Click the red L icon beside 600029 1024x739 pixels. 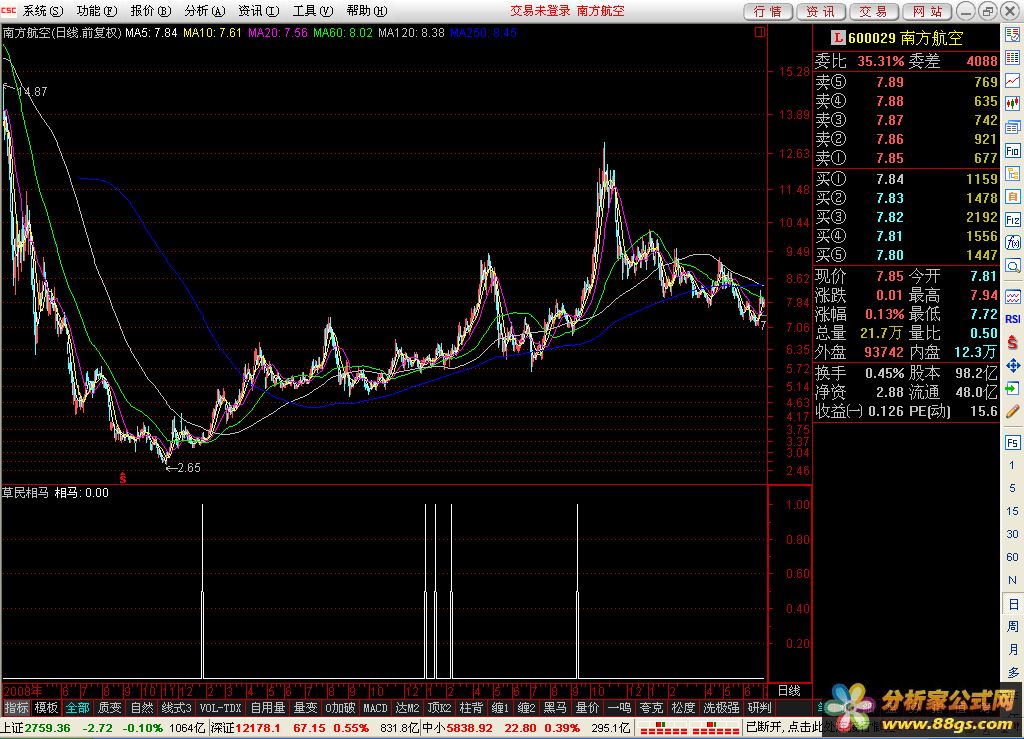[838, 39]
